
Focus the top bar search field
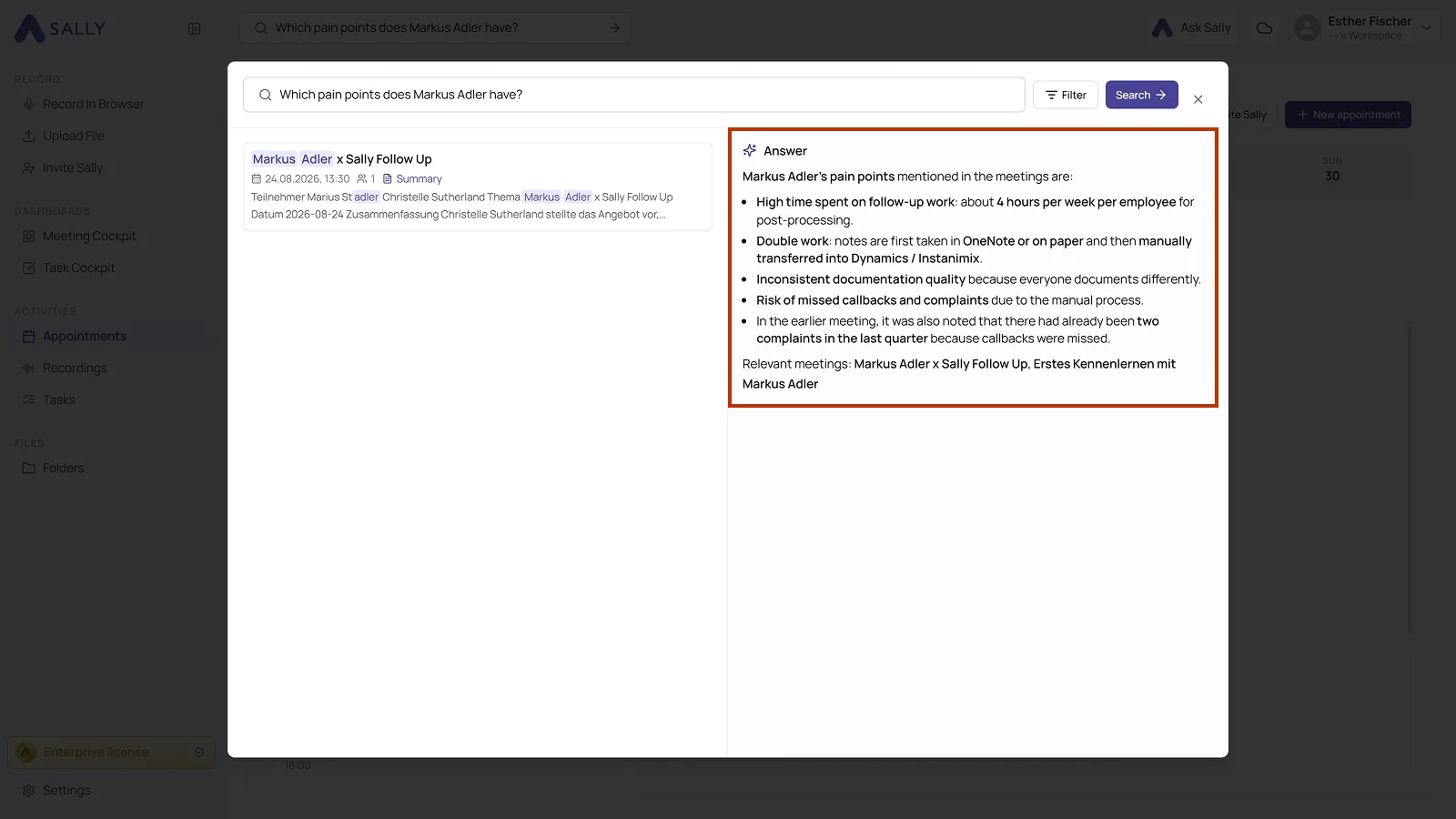(435, 28)
